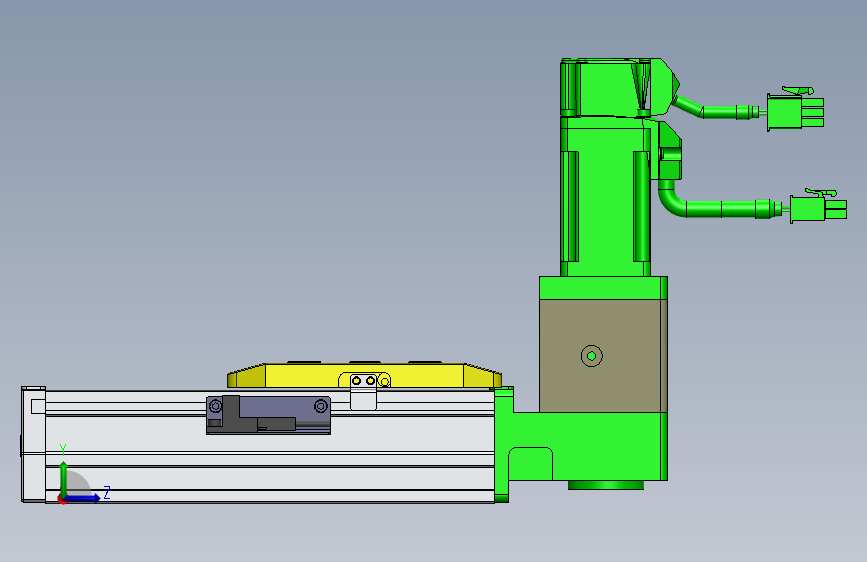Click the "Y" axis label
Image resolution: width=867 pixels, height=562 pixels.
click(63, 449)
